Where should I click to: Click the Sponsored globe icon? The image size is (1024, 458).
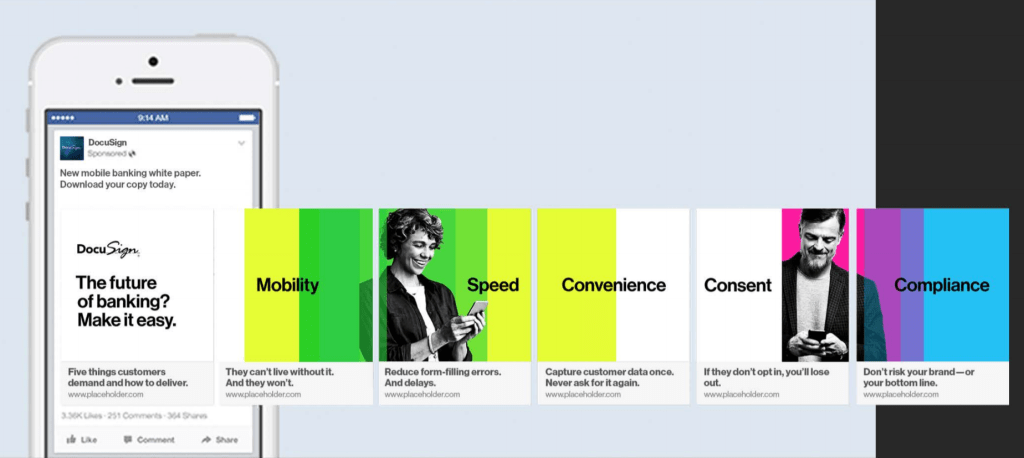(132, 154)
